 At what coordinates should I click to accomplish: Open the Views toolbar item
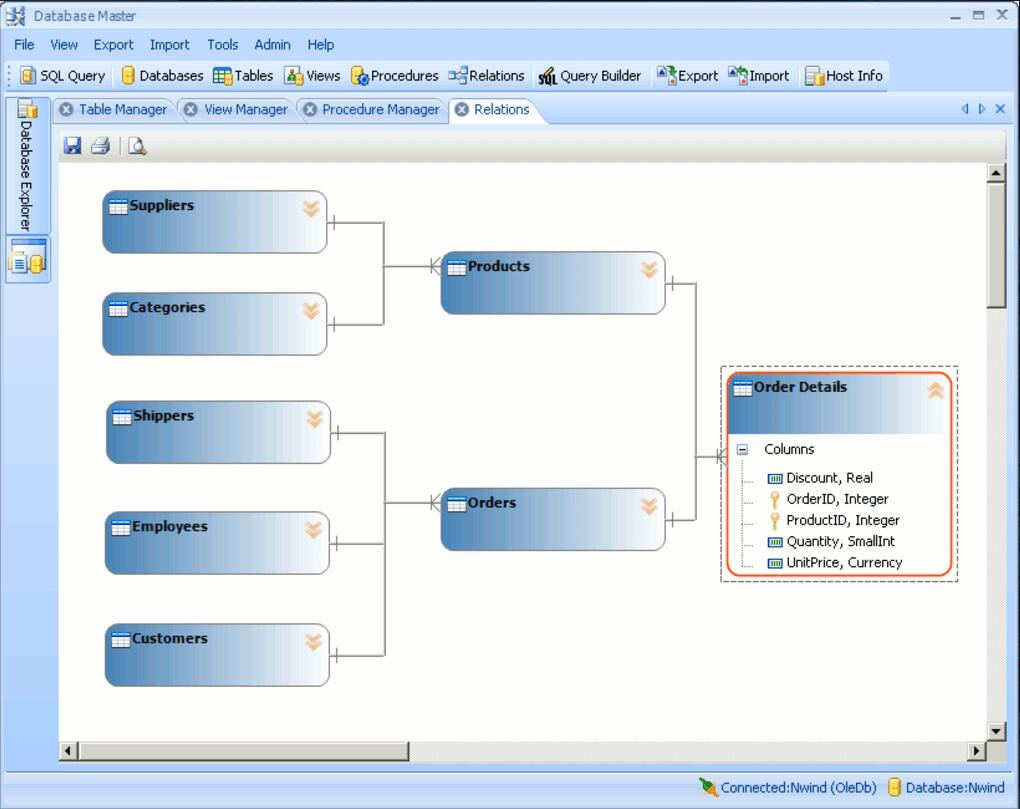tap(312, 76)
